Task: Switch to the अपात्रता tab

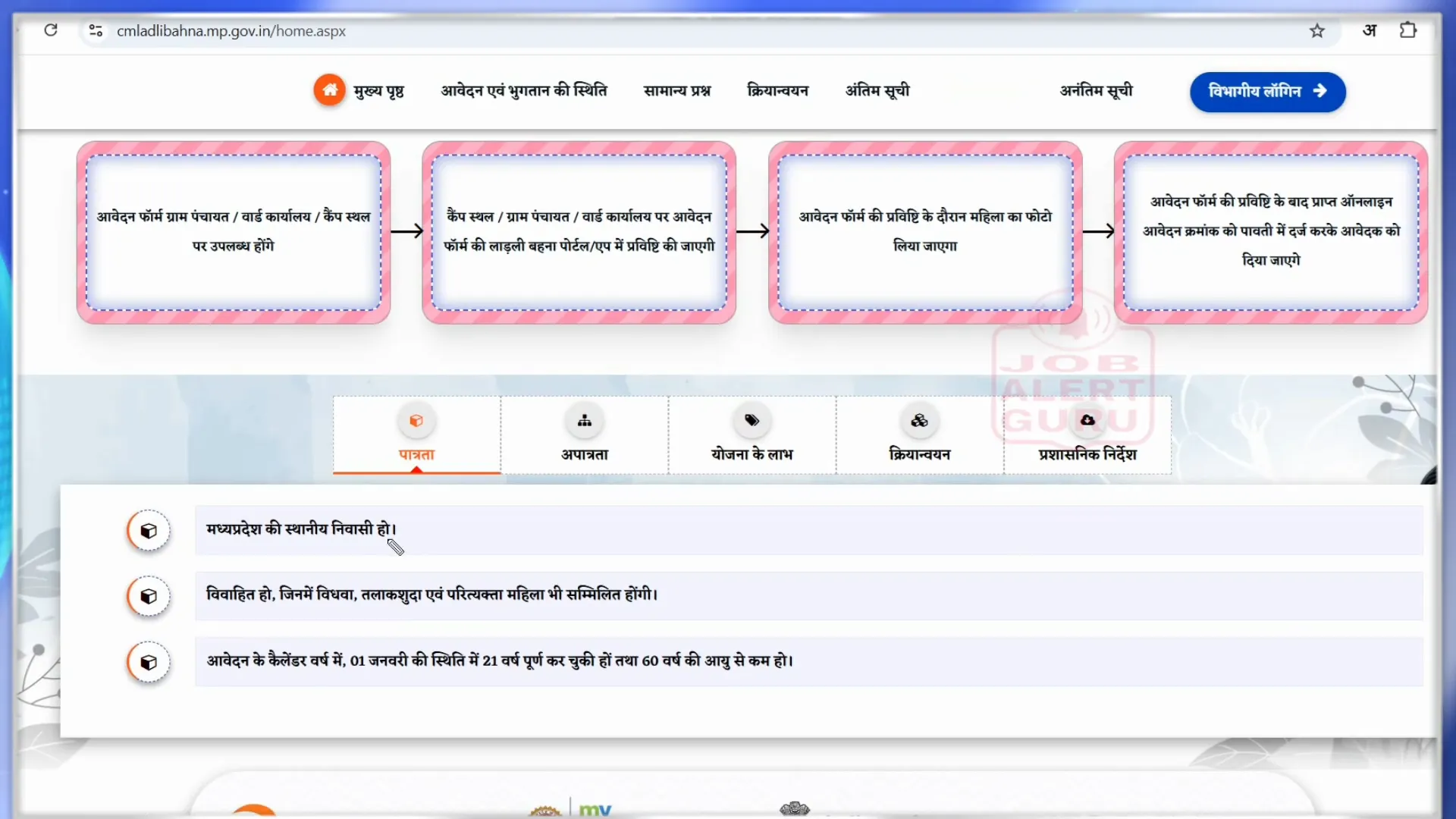Action: pyautogui.click(x=585, y=435)
